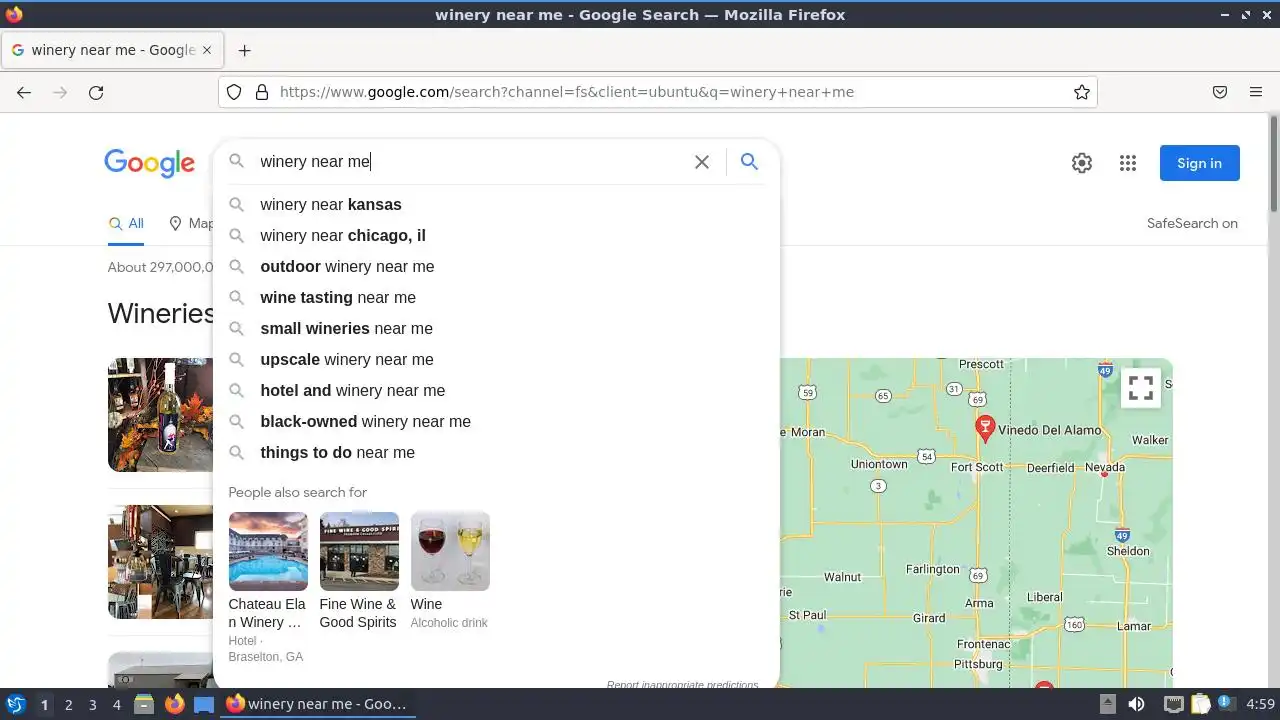Expand the map to fullscreen
Screen dimensions: 1280x720
[x=1141, y=388]
